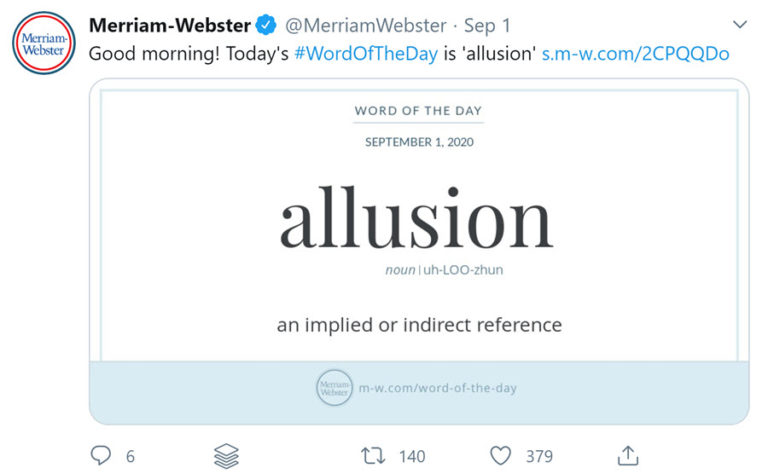Share the tweet using upload icon

627,456
